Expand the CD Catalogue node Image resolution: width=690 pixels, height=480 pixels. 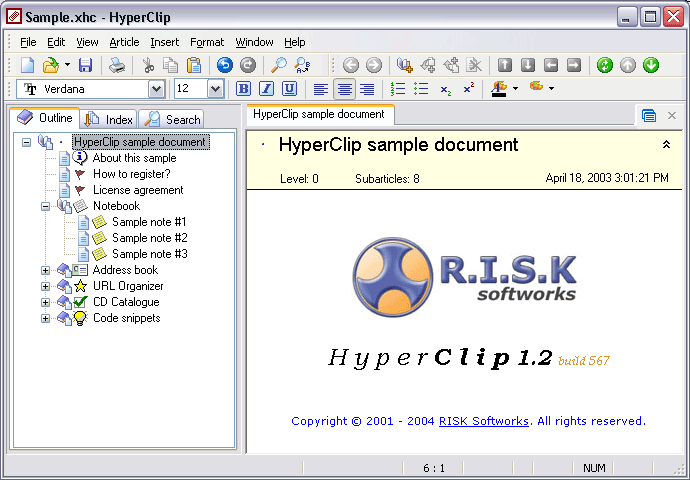click(x=45, y=302)
